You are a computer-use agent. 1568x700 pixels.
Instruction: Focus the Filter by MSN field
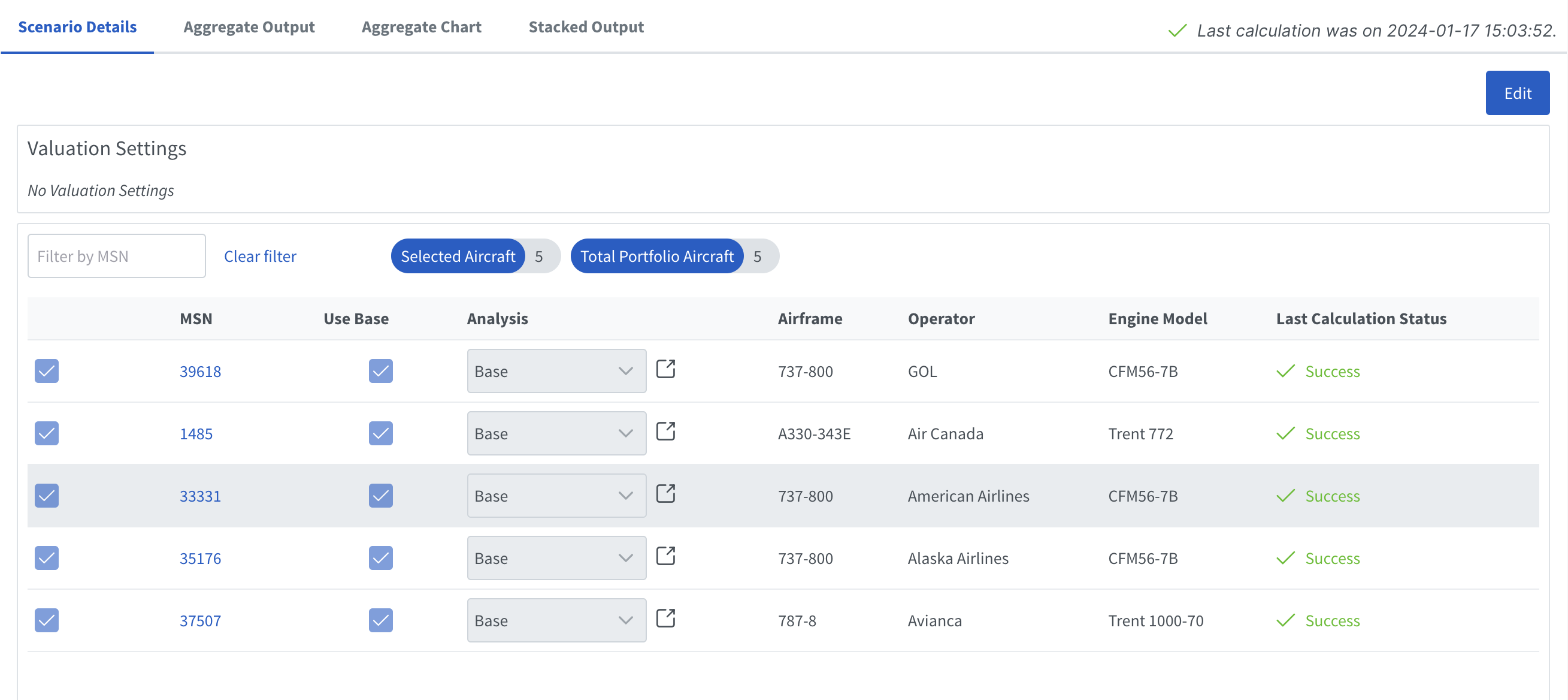click(x=116, y=257)
